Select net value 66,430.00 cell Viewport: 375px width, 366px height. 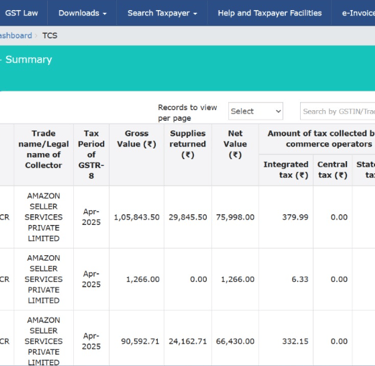coord(235,341)
